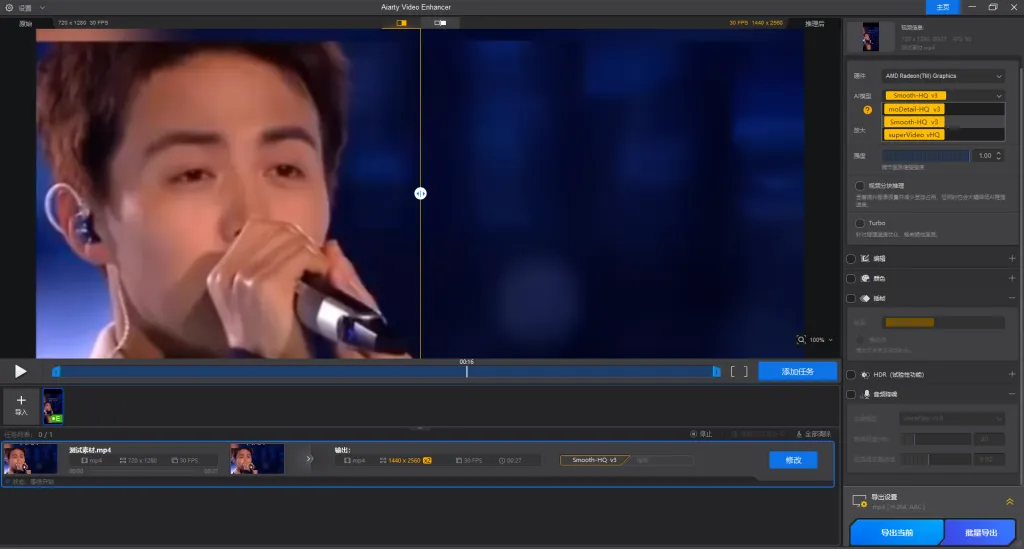Open the settings gear menu
Image resolution: width=1024 pixels, height=549 pixels.
[x=9, y=7]
